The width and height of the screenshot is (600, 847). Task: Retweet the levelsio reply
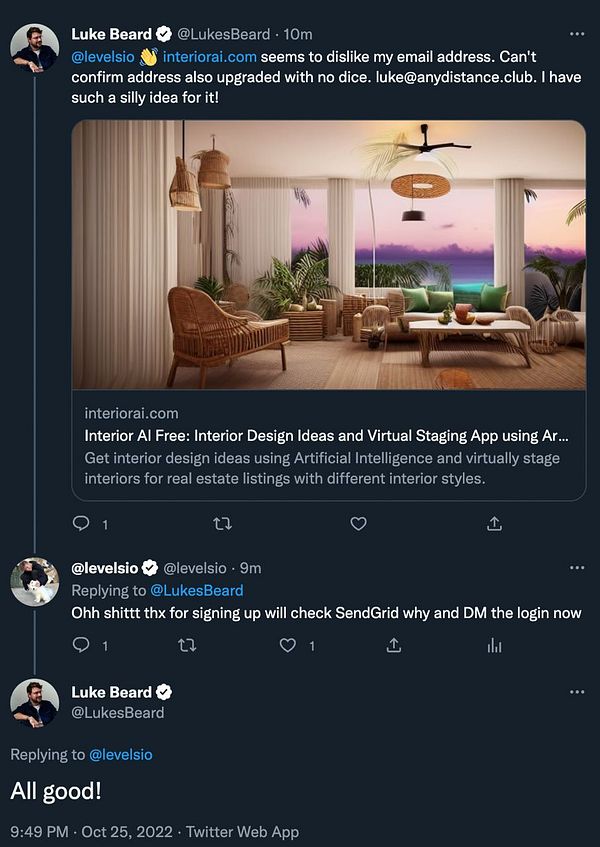pyautogui.click(x=186, y=646)
